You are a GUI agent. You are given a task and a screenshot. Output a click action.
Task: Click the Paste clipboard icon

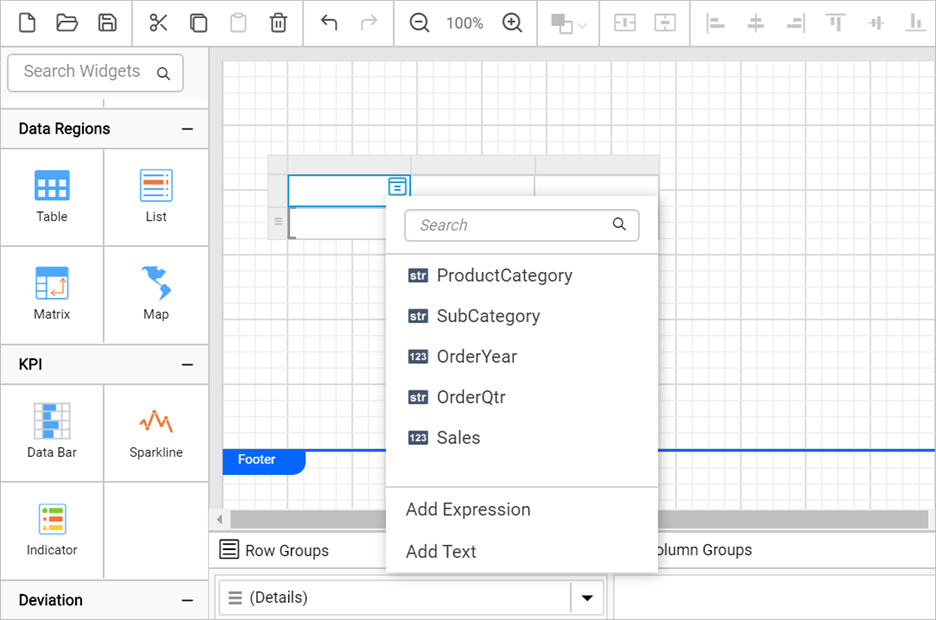coord(238,23)
